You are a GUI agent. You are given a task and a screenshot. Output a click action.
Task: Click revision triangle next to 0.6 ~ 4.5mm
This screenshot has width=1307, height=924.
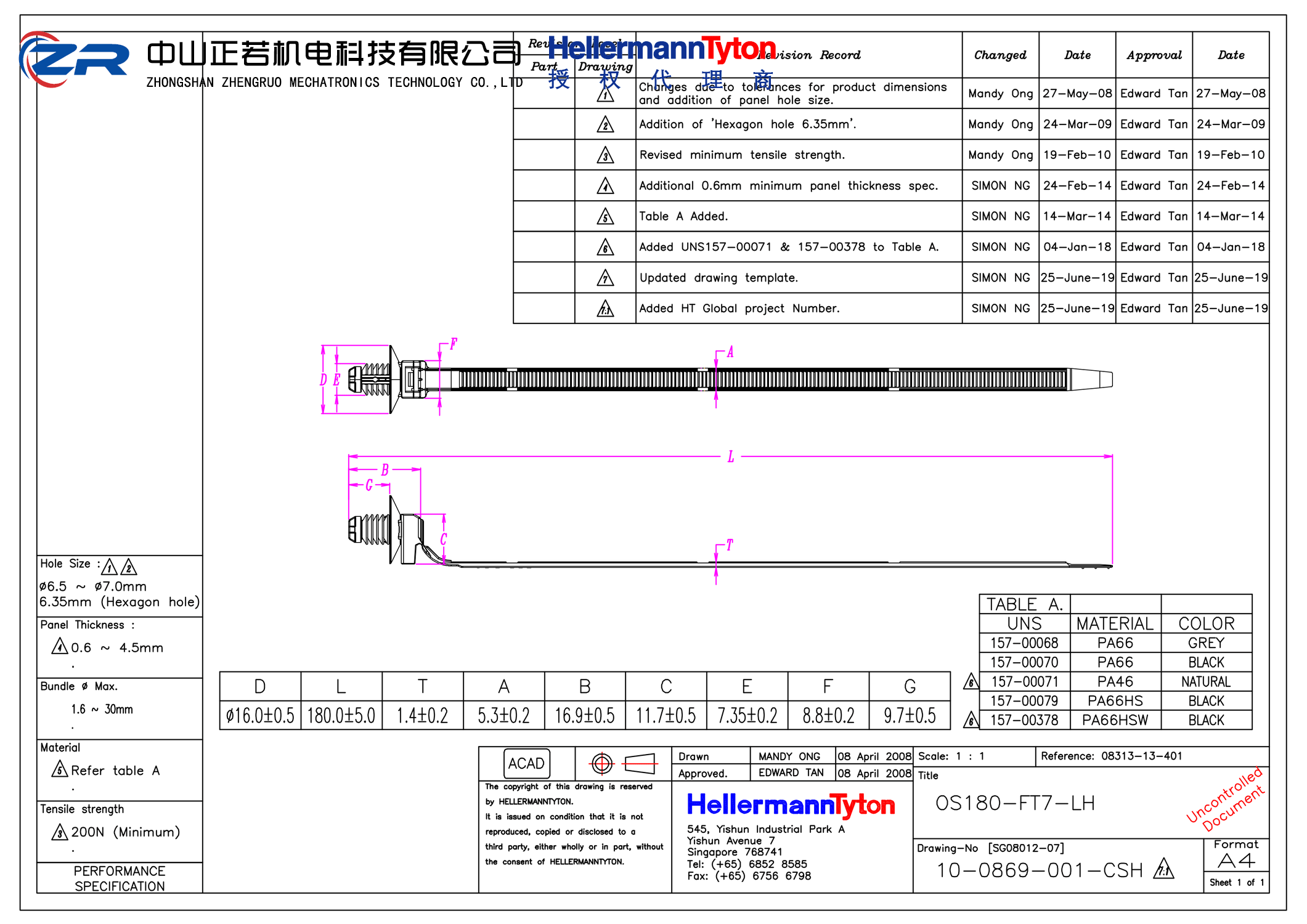click(59, 646)
